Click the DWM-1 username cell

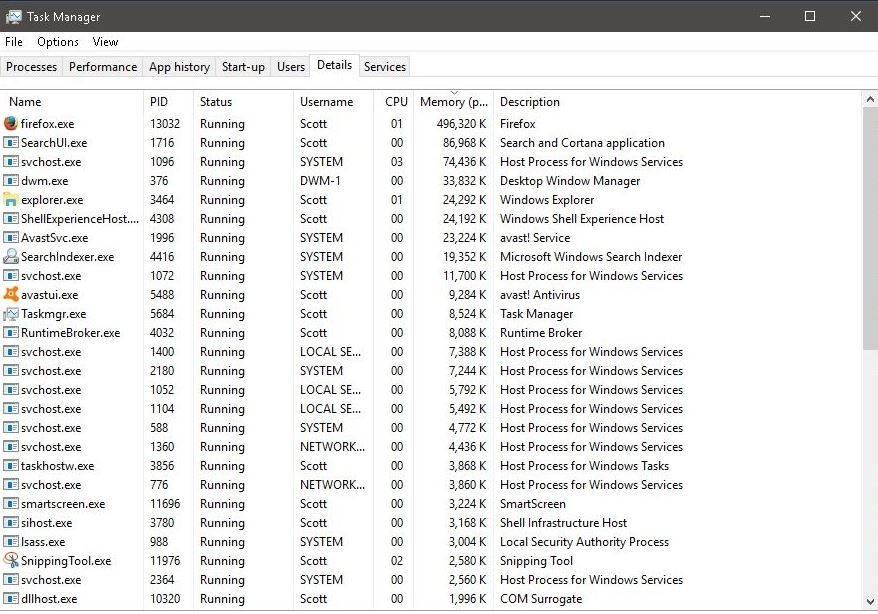320,181
